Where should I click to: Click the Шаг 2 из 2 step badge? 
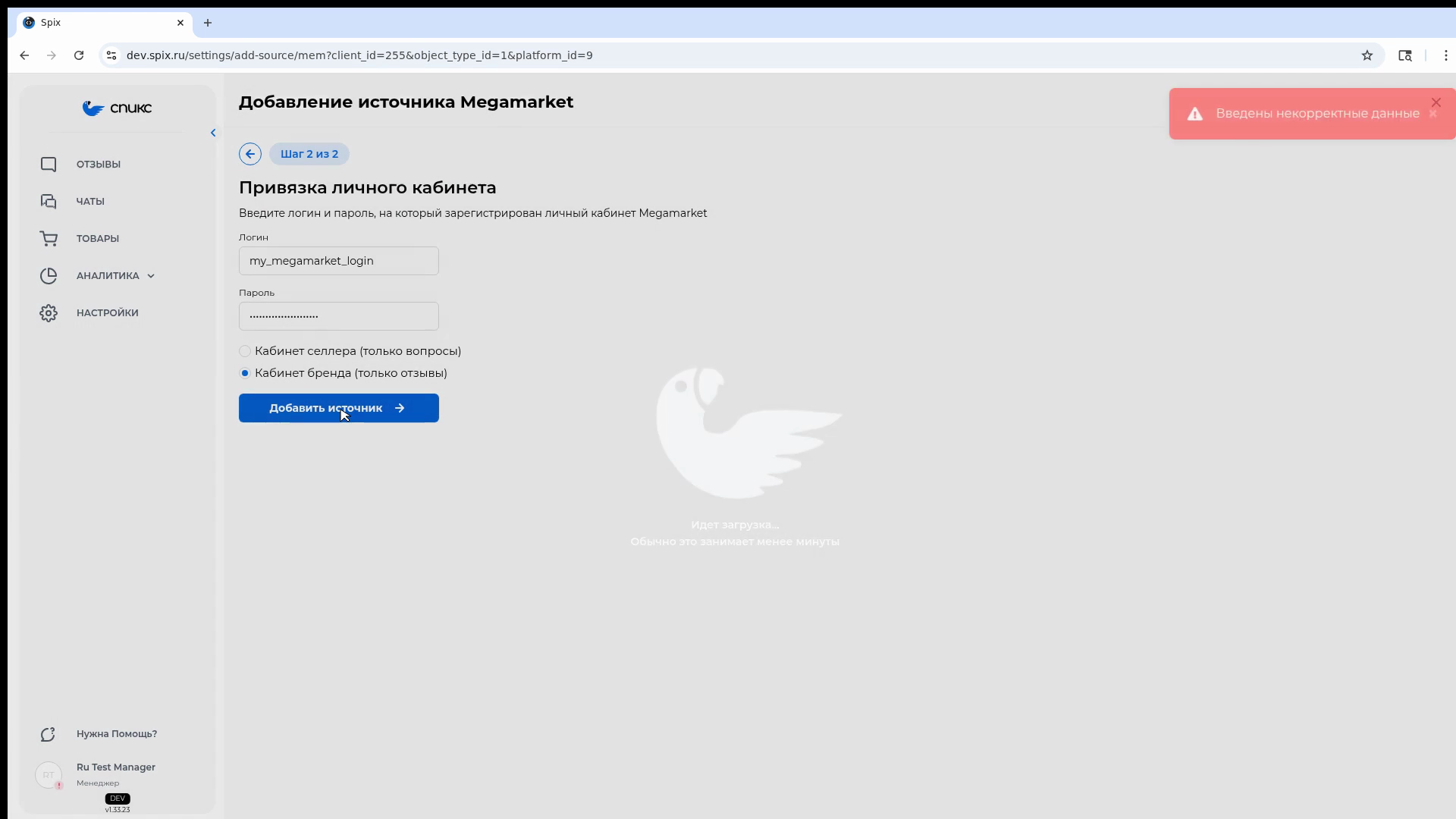(309, 154)
